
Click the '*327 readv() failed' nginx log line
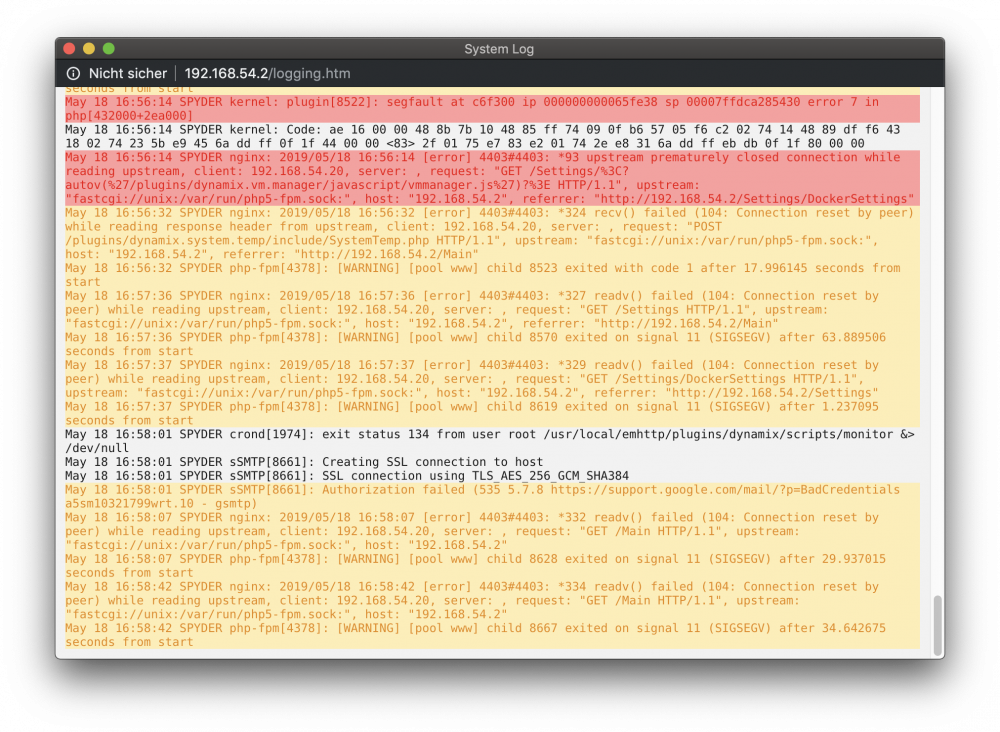492,309
